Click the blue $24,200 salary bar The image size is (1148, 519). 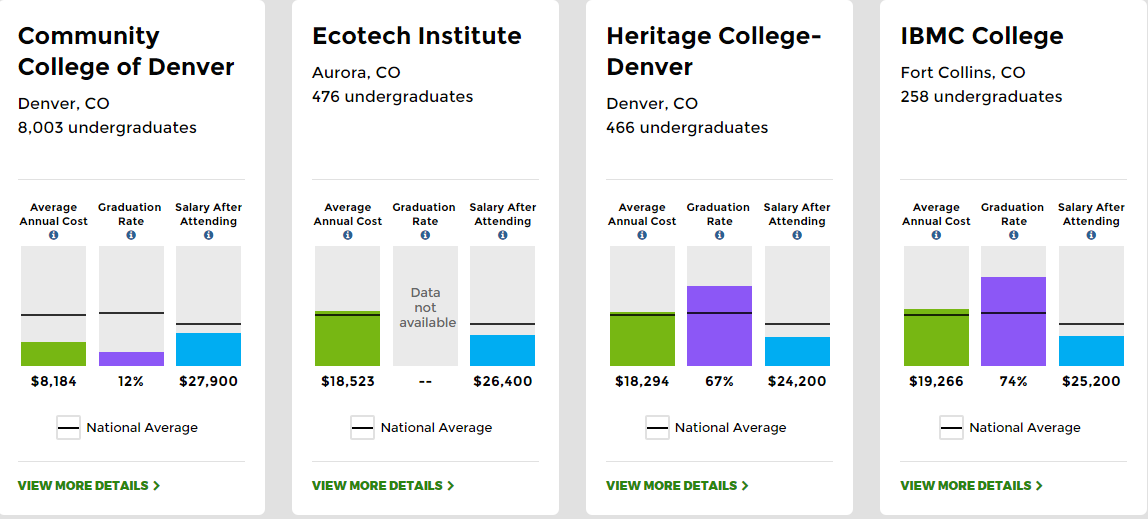pyautogui.click(x=797, y=351)
